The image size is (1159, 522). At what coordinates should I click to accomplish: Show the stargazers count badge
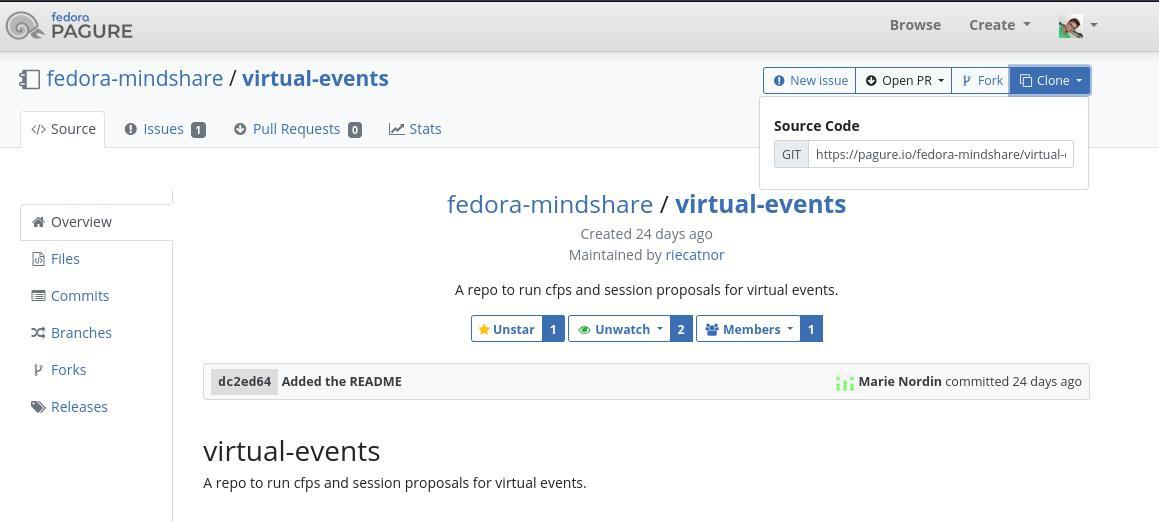[554, 329]
